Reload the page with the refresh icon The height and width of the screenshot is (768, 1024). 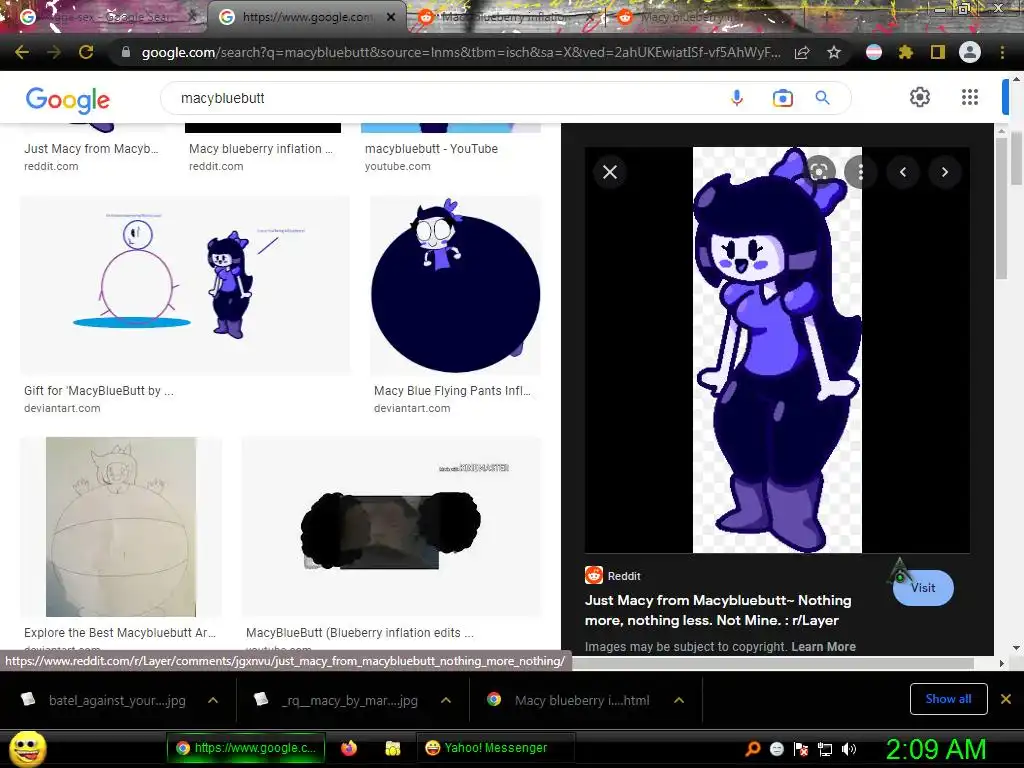pyautogui.click(x=86, y=52)
